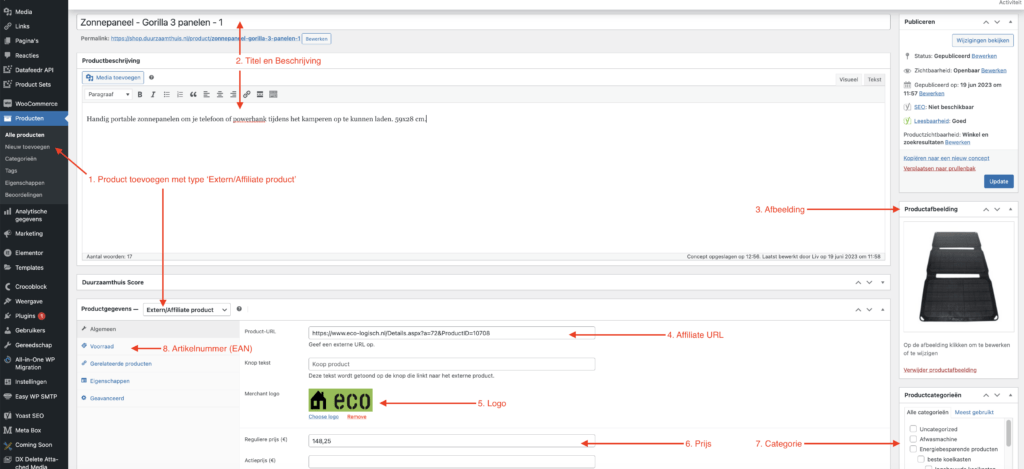Screen dimensions: 1024x469
Task: Click the blue Update button
Action: point(999,181)
